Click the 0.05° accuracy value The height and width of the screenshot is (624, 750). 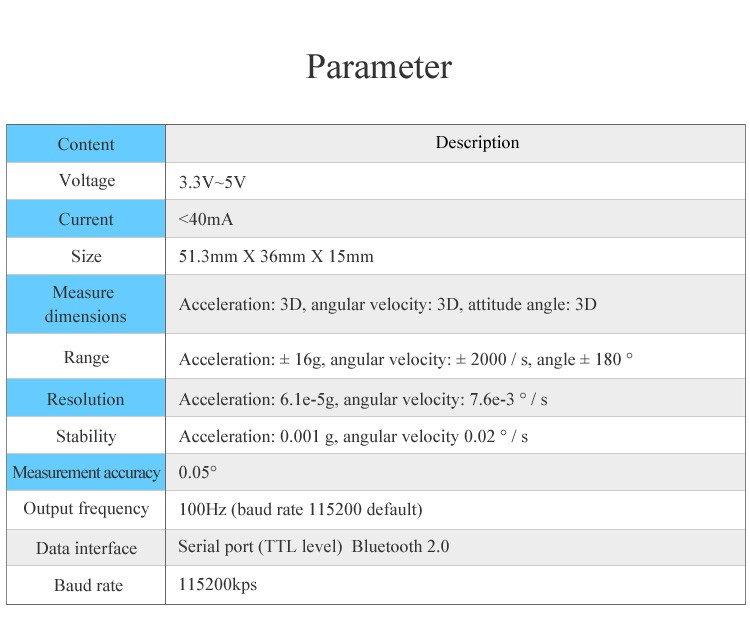198,472
